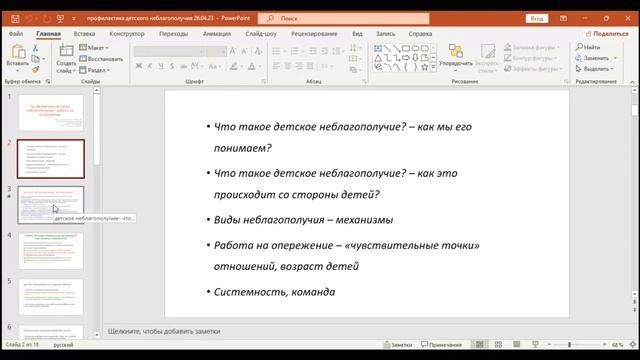Viewport: 640px width, 360px height.
Task: Switch to Переходы tab
Action: (x=173, y=34)
